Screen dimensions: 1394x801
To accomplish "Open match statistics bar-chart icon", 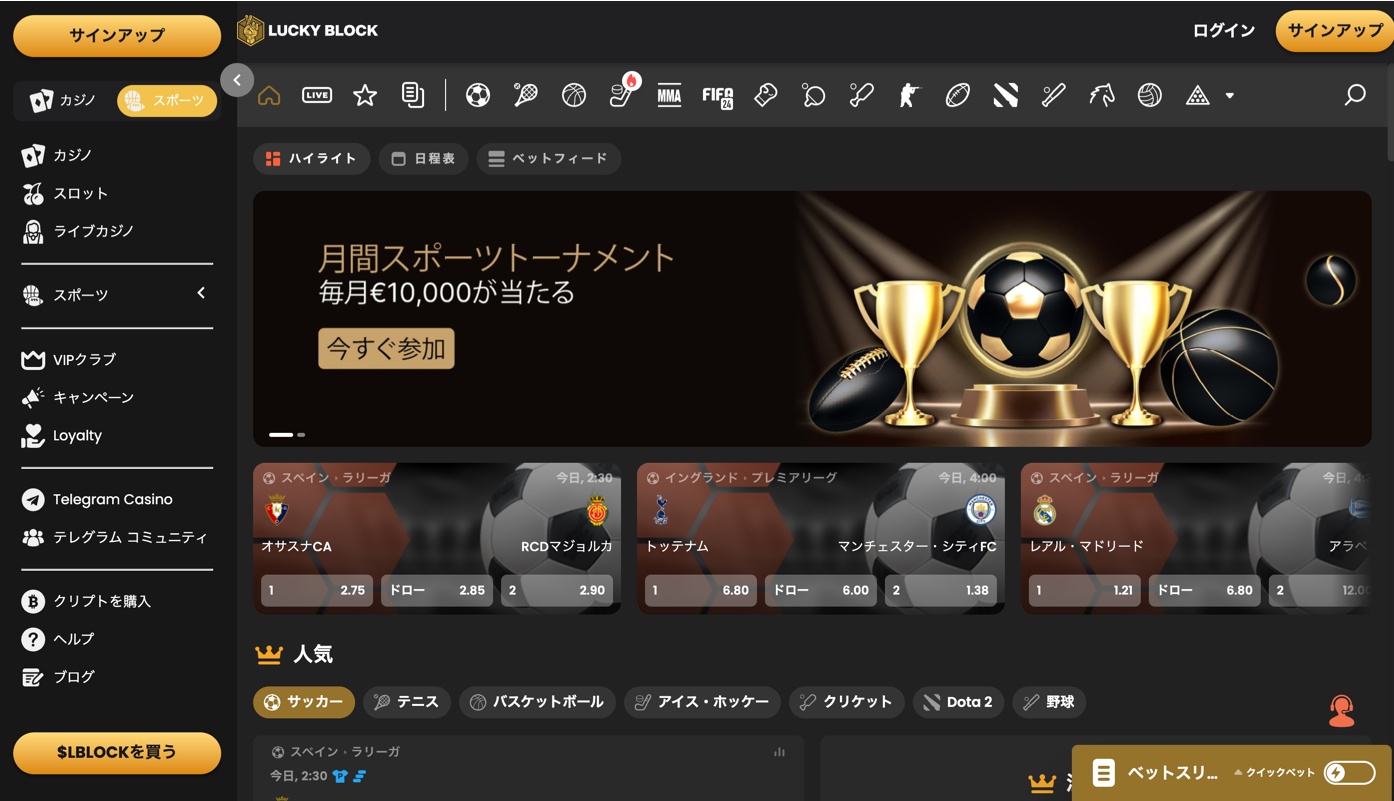I will tap(780, 752).
